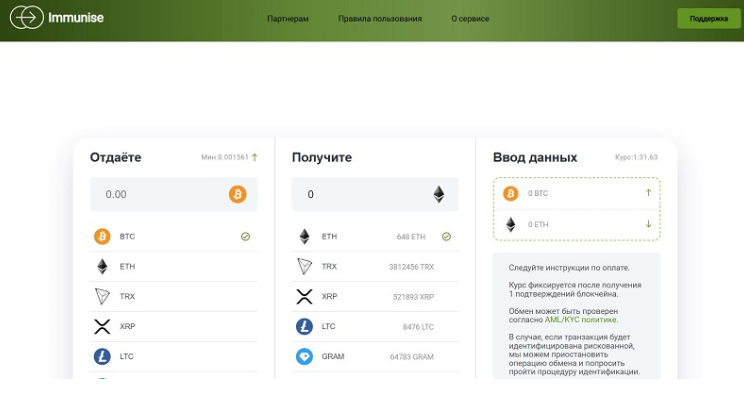
Task: Click the Immunise logo icon
Action: [27, 18]
